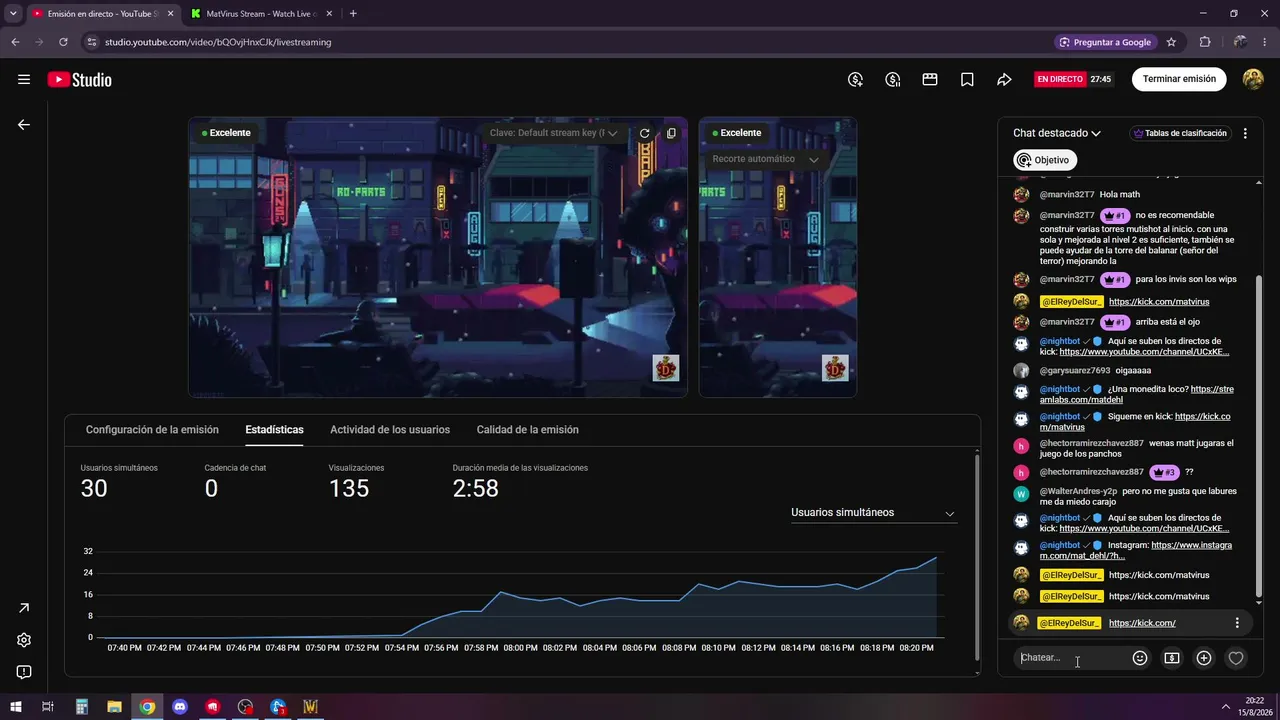This screenshot has height=720, width=1280.
Task: Open the Chrome tab search dropdown
Action: click(14, 14)
